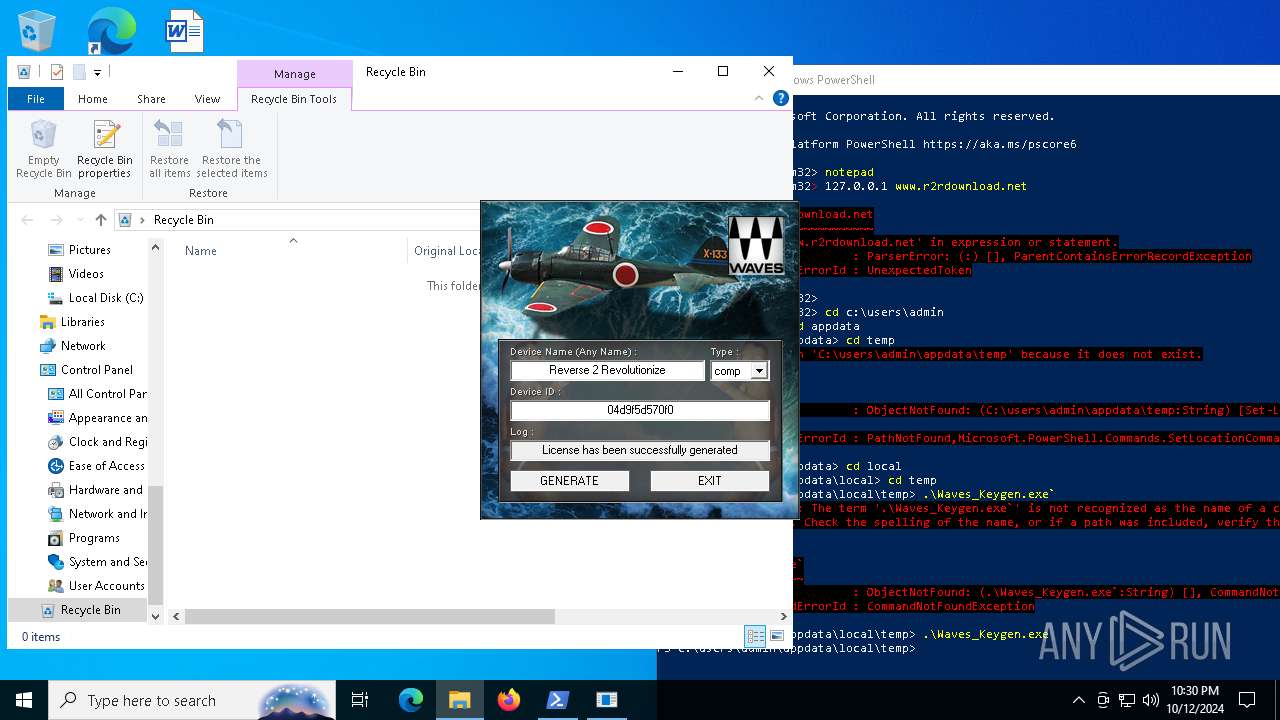Viewport: 1280px width, 720px height.
Task: Click horizontal scrollbar in file list
Action: pyautogui.click(x=370, y=617)
